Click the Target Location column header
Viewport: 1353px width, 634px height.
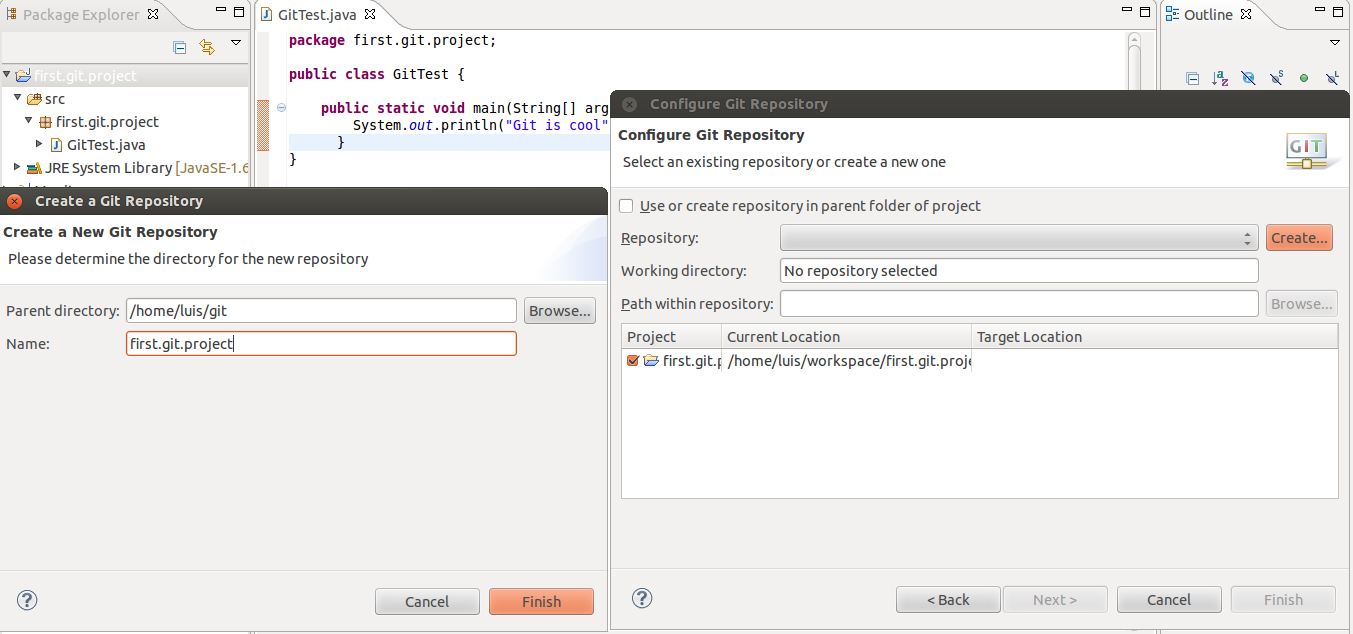point(1154,336)
